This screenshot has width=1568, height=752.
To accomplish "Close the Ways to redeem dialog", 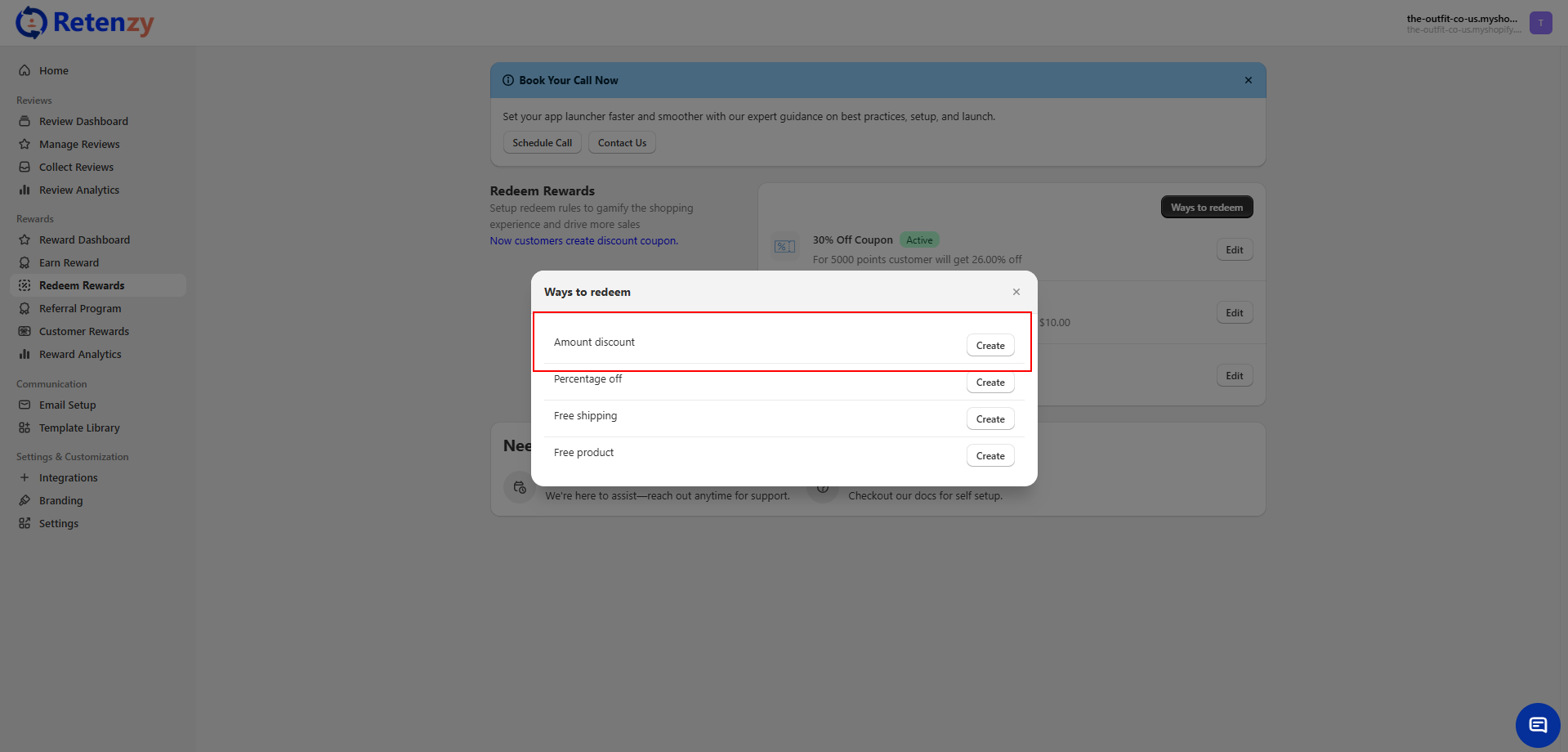I will pyautogui.click(x=1016, y=292).
